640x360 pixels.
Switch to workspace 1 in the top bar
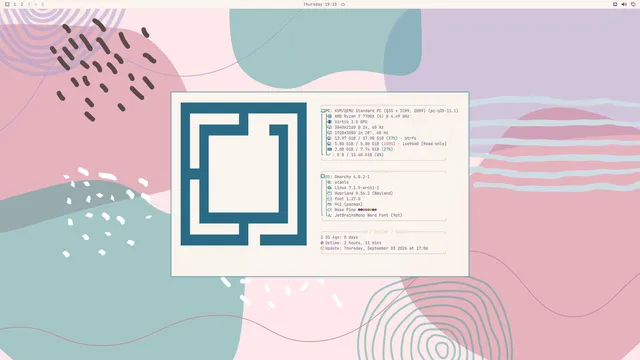[x=15, y=4]
